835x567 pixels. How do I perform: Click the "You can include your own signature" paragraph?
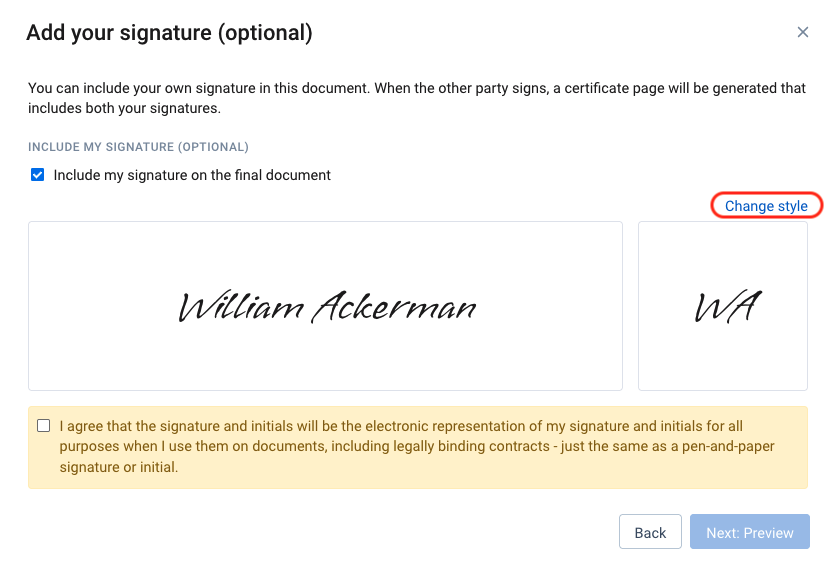417,98
